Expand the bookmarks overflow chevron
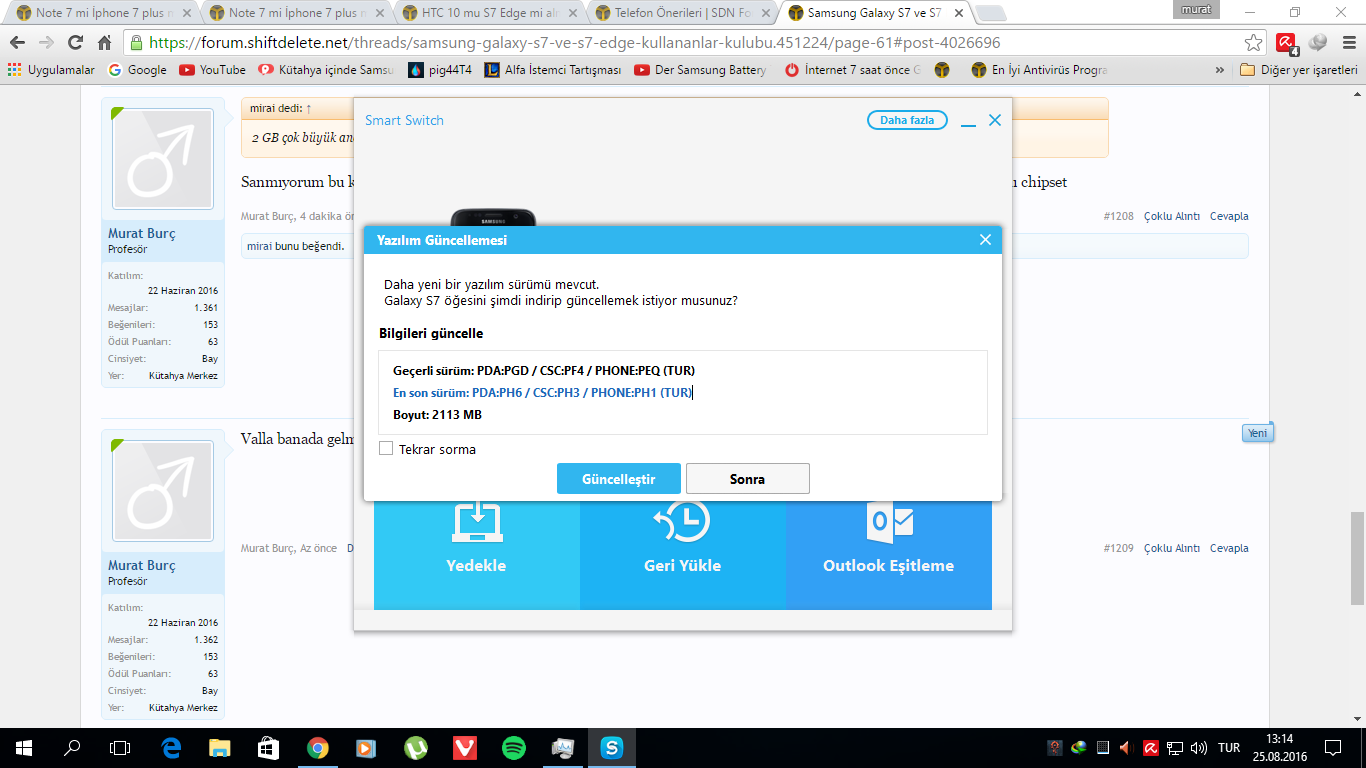The image size is (1366, 768). pyautogui.click(x=1219, y=70)
